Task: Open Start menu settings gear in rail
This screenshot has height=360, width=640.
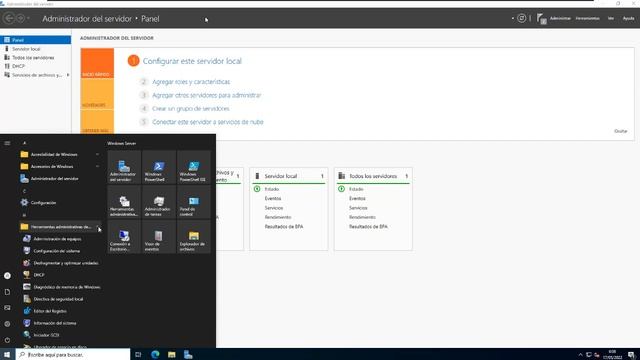Action: tap(7, 324)
